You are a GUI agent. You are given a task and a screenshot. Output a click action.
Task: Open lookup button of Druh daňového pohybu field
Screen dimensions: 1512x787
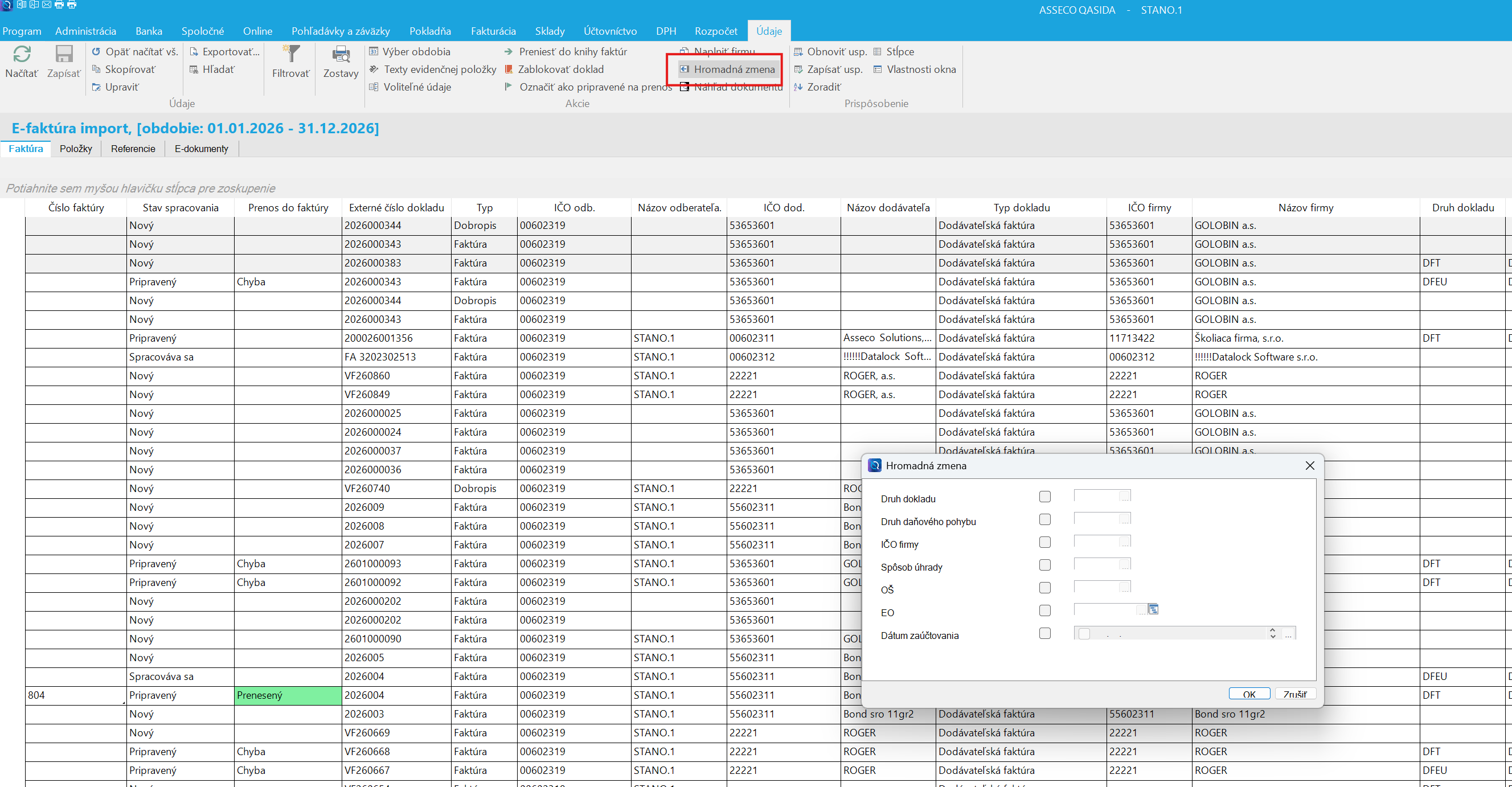click(1125, 519)
